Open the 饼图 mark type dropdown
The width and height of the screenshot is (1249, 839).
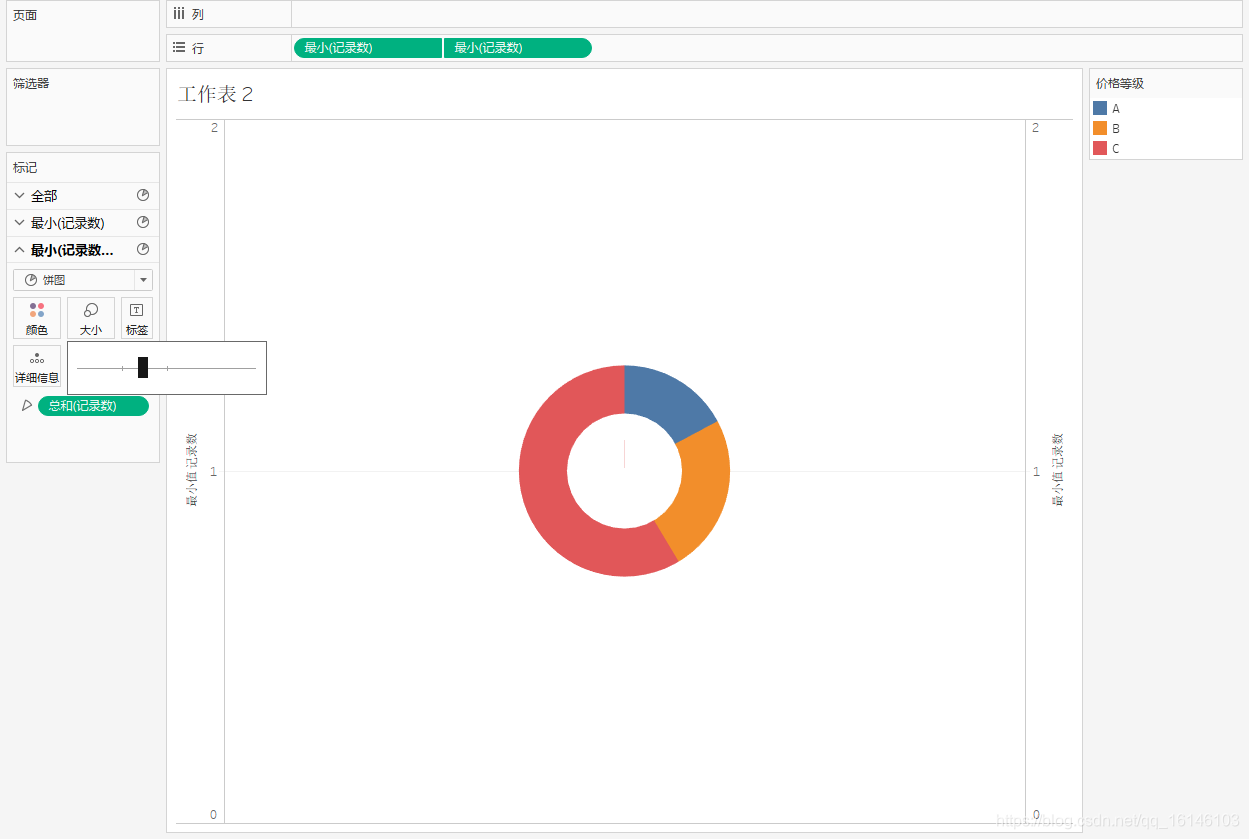83,280
